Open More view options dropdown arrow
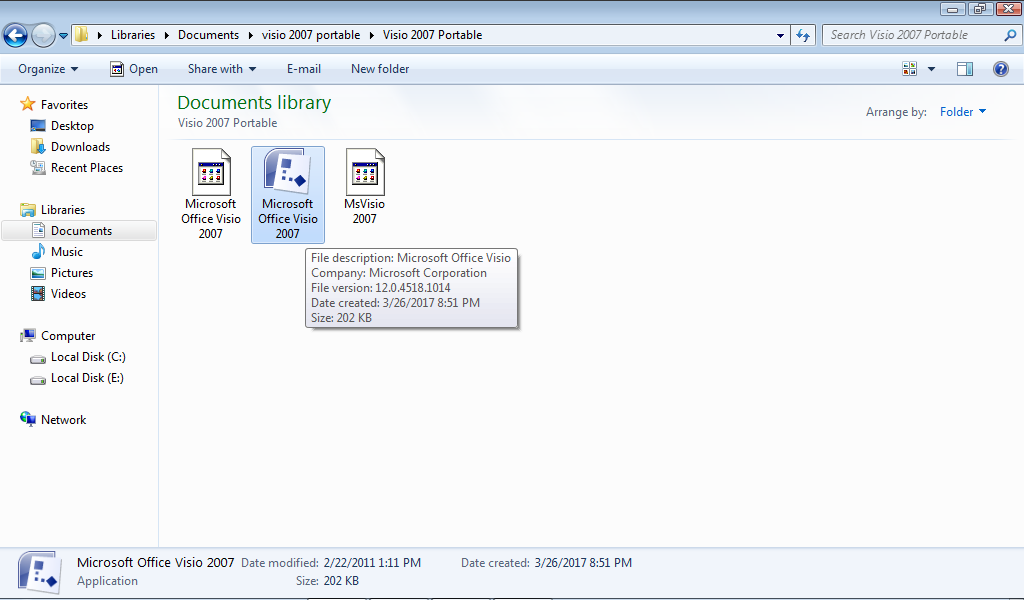This screenshot has width=1024, height=600. coord(931,69)
